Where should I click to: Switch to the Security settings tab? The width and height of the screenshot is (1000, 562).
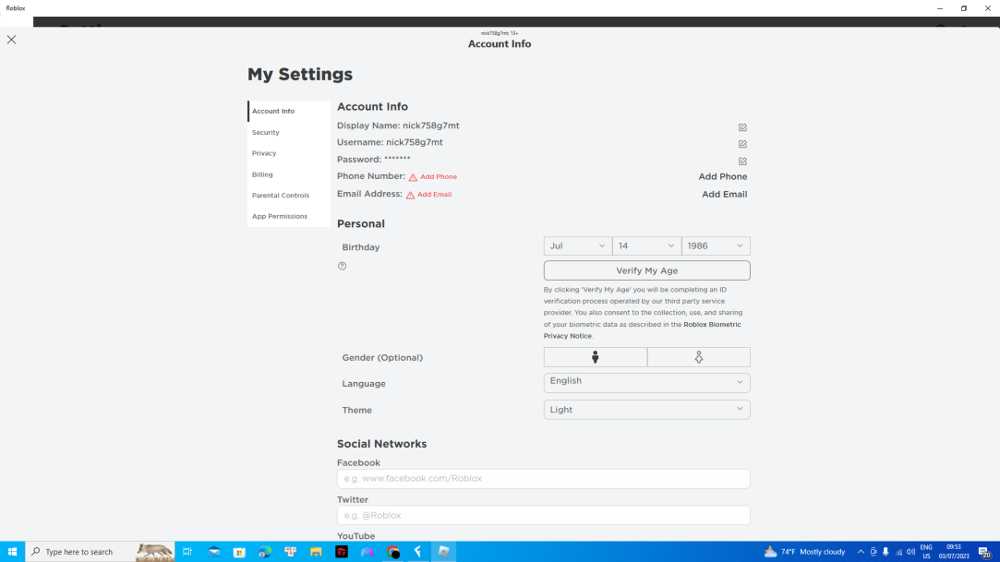pyautogui.click(x=288, y=132)
